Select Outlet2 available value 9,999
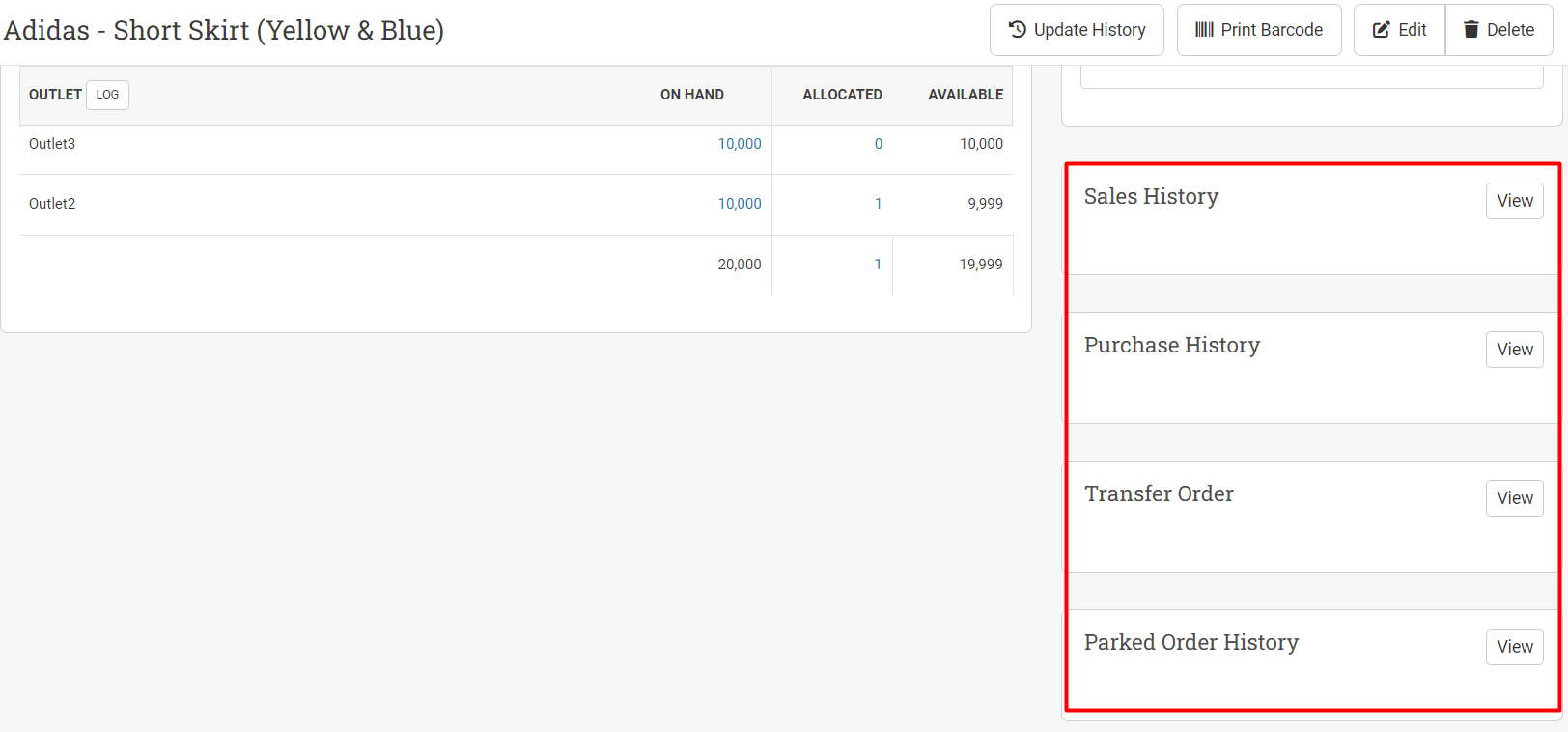 pos(985,204)
